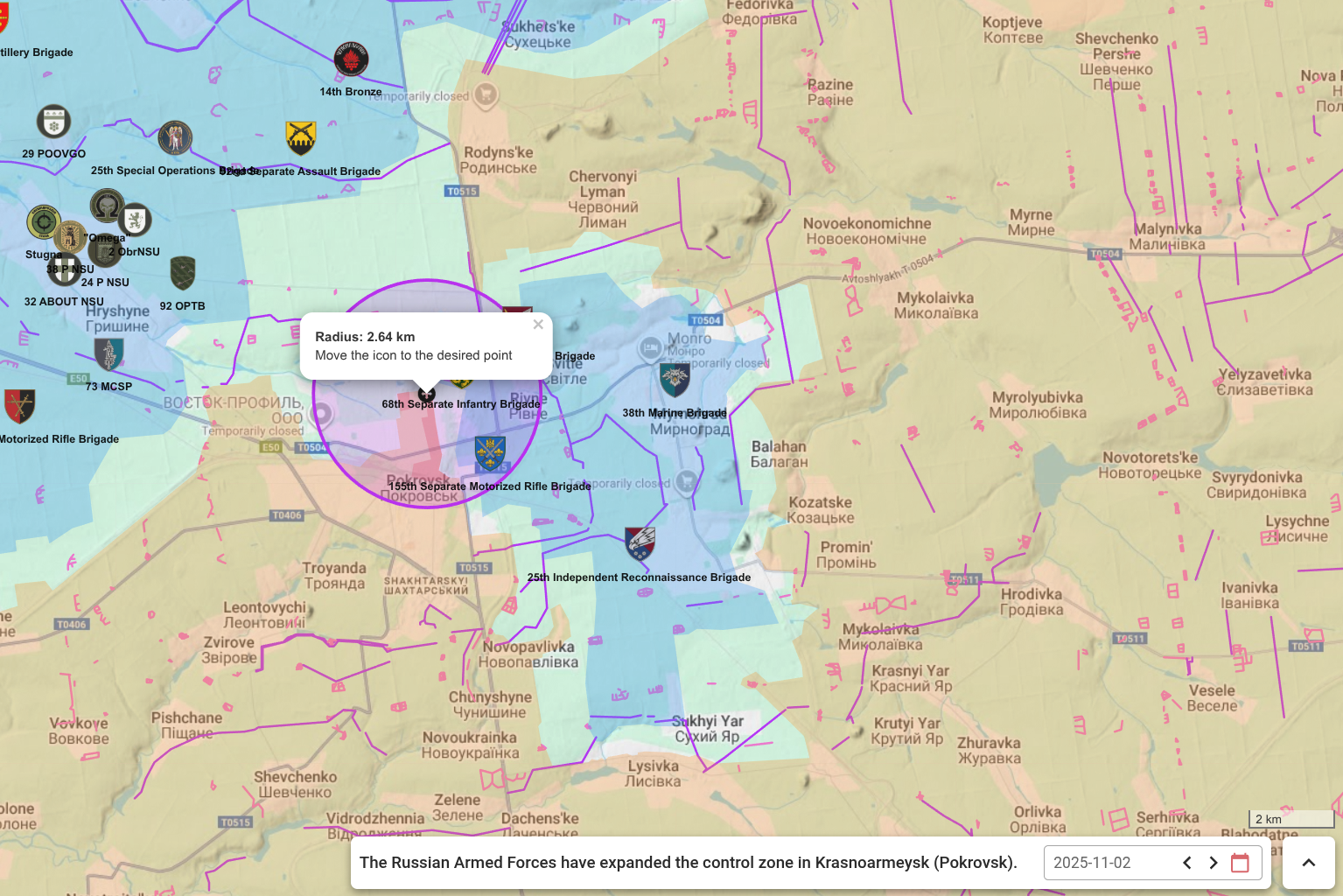The height and width of the screenshot is (896, 1343).
Task: Click the 2 km map scale bar
Action: 1291,819
